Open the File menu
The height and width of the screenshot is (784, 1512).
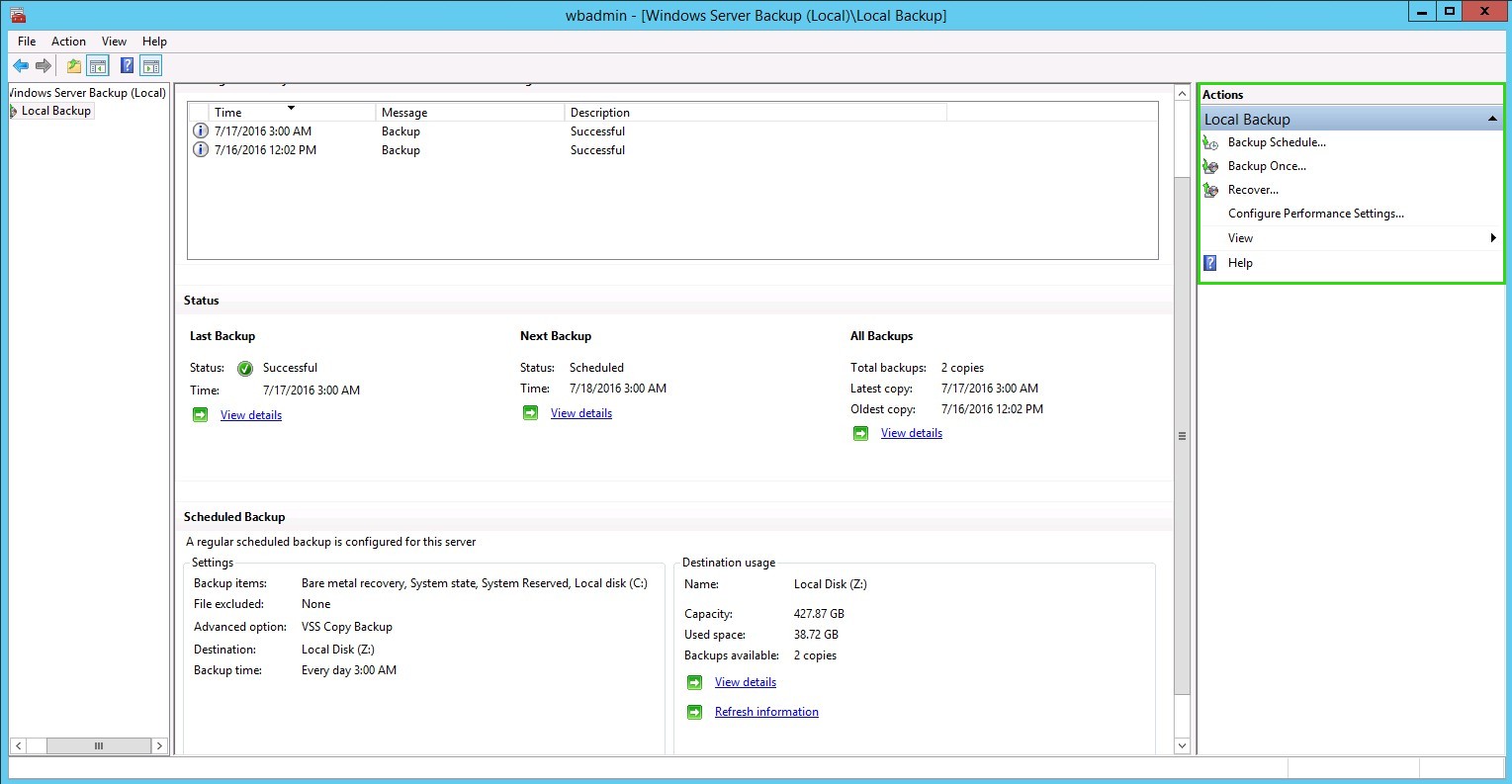[27, 42]
